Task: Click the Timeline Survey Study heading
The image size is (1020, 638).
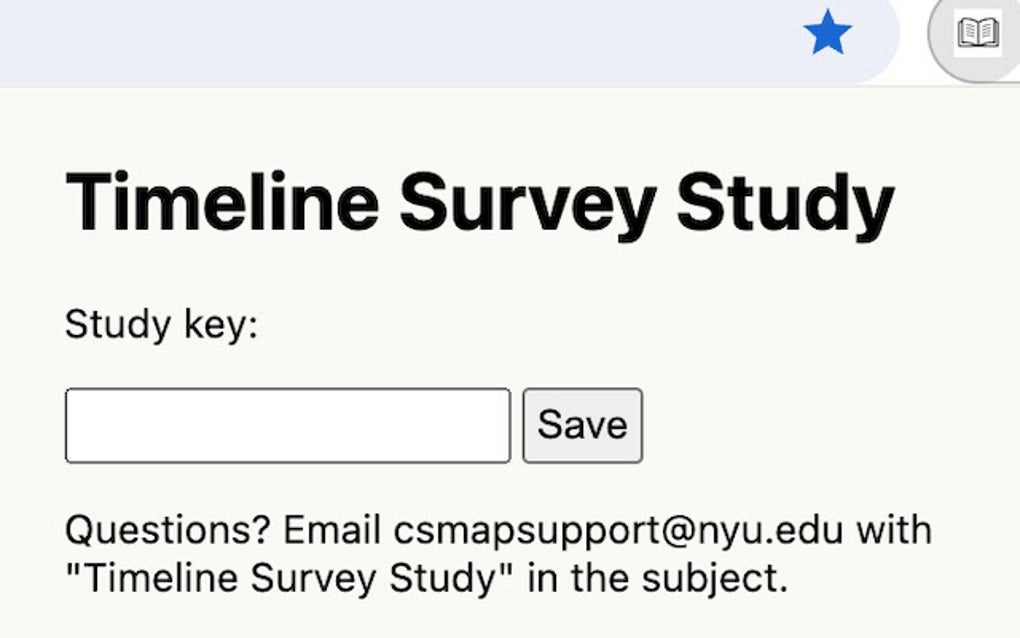Action: pyautogui.click(x=479, y=200)
